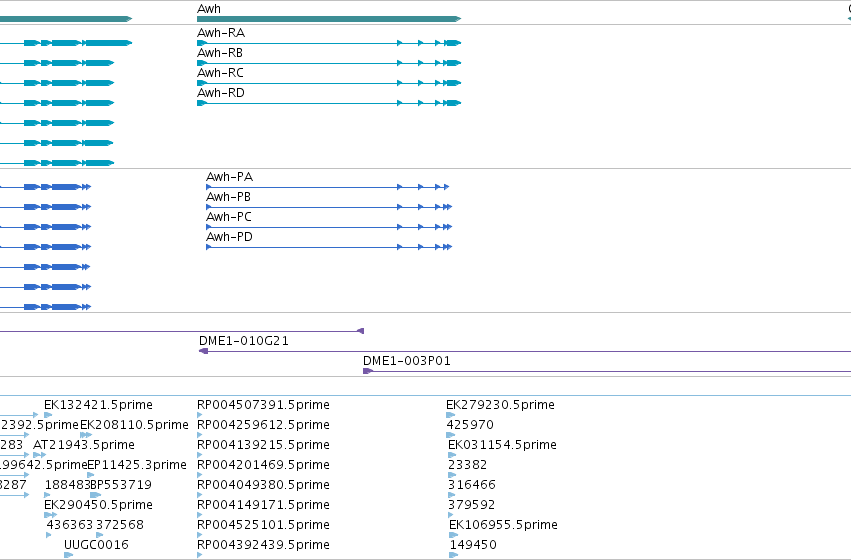Click the Awh gene label

point(209,9)
